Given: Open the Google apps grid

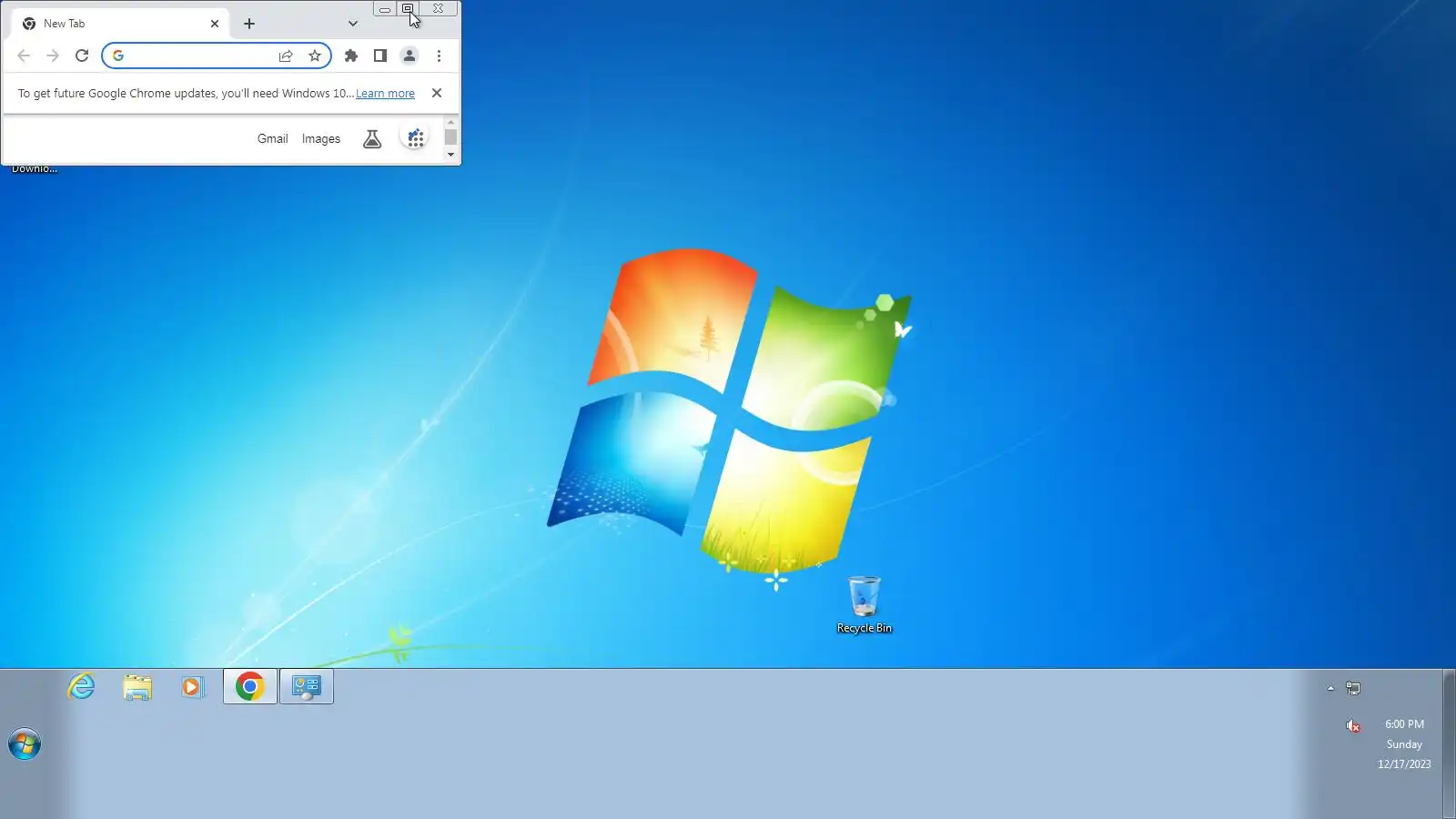Looking at the screenshot, I should click(415, 138).
